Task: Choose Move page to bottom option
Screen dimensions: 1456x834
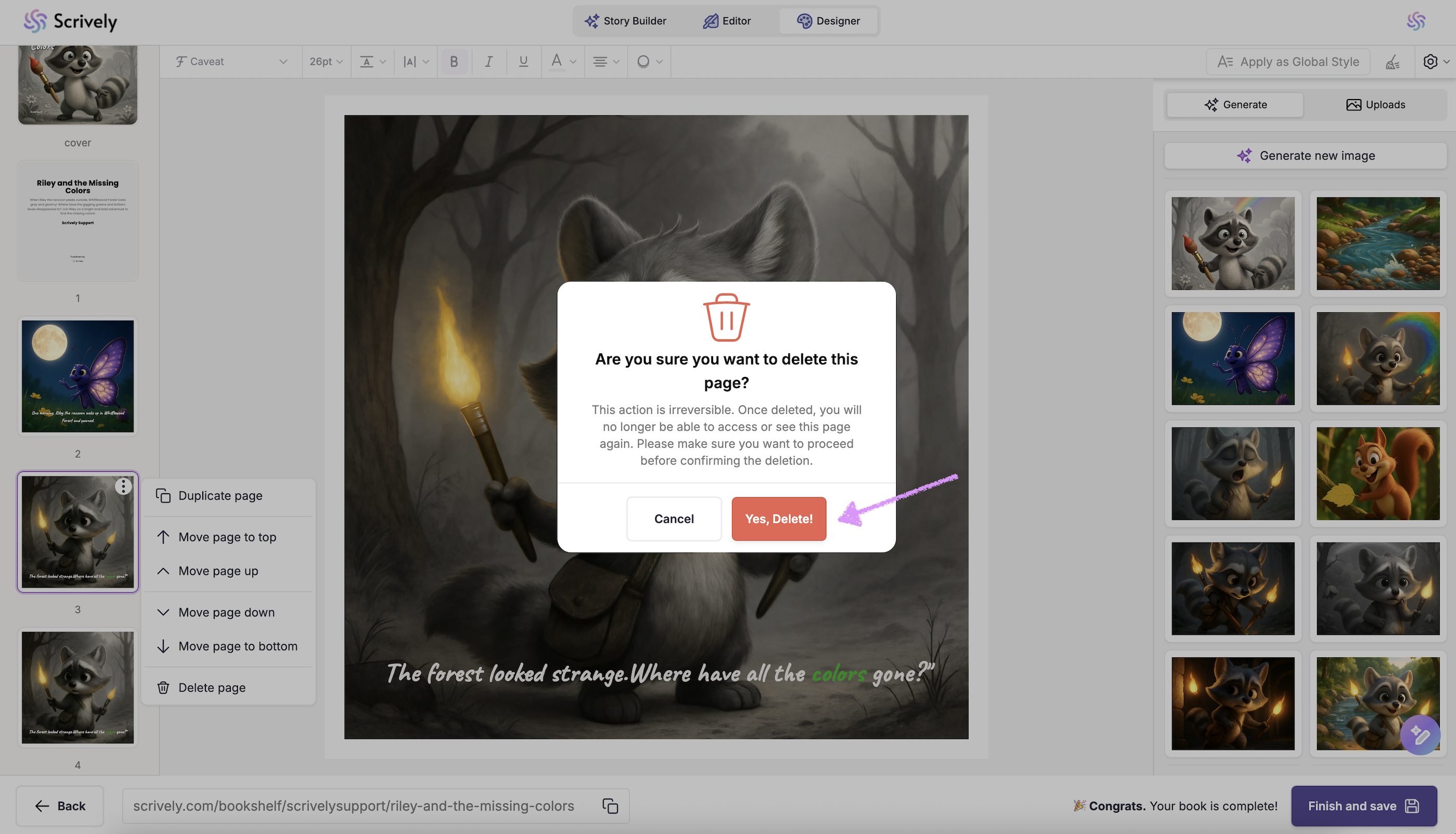Action: click(238, 646)
